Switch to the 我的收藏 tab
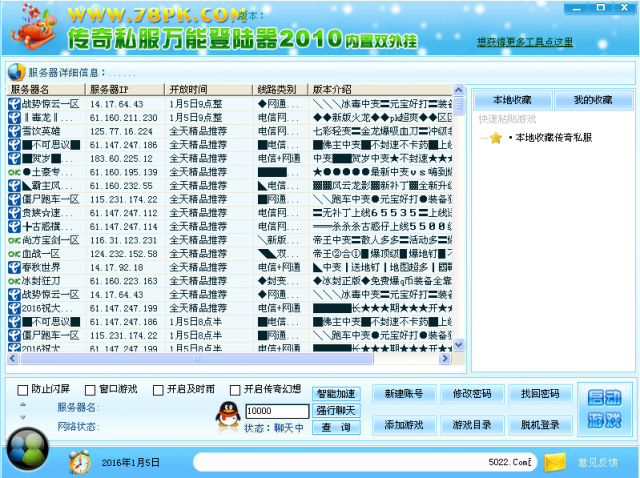 (x=593, y=100)
